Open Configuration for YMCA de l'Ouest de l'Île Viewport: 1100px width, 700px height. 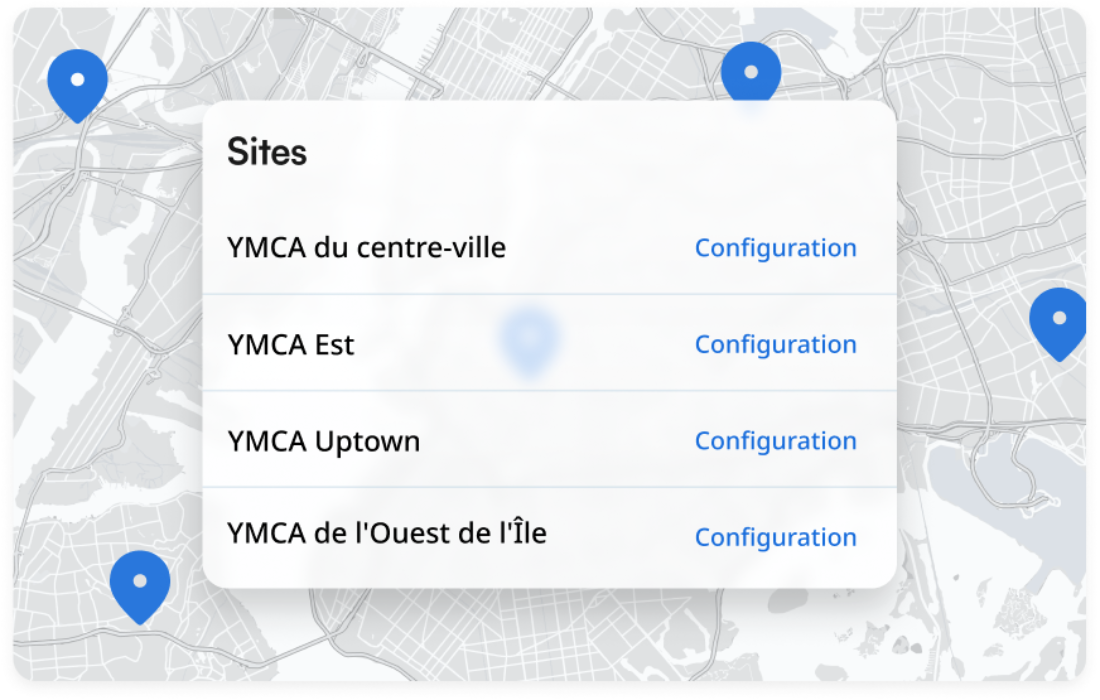coord(775,537)
